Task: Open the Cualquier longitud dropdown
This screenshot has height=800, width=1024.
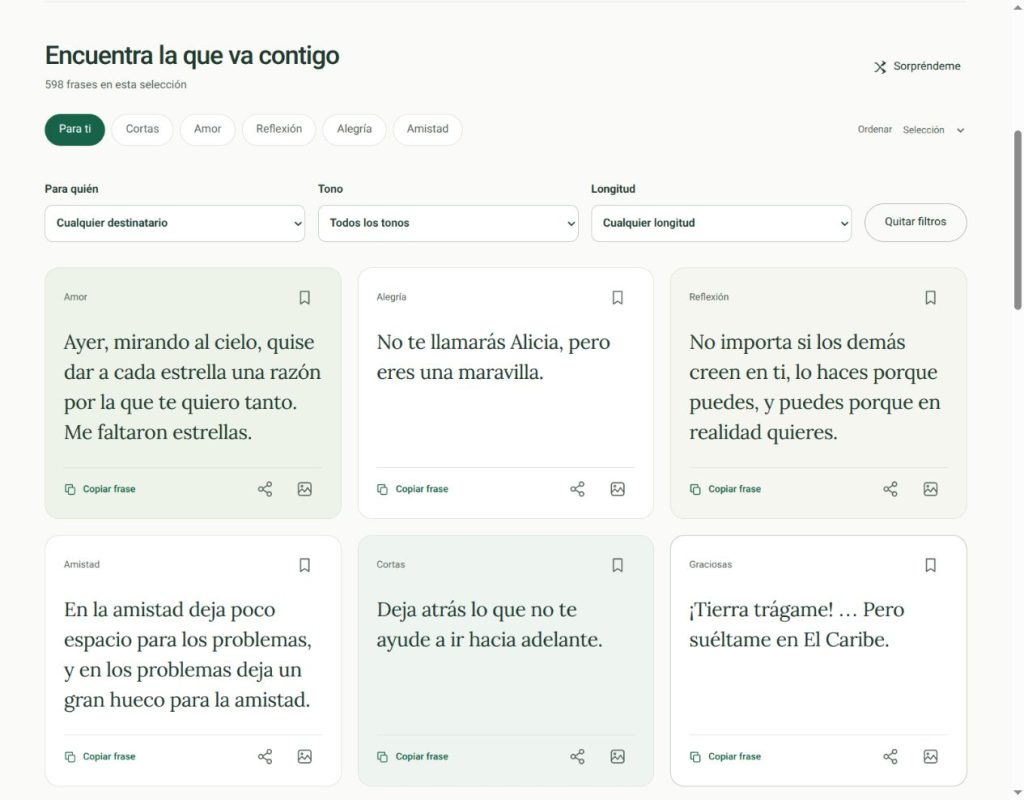Action: point(721,223)
